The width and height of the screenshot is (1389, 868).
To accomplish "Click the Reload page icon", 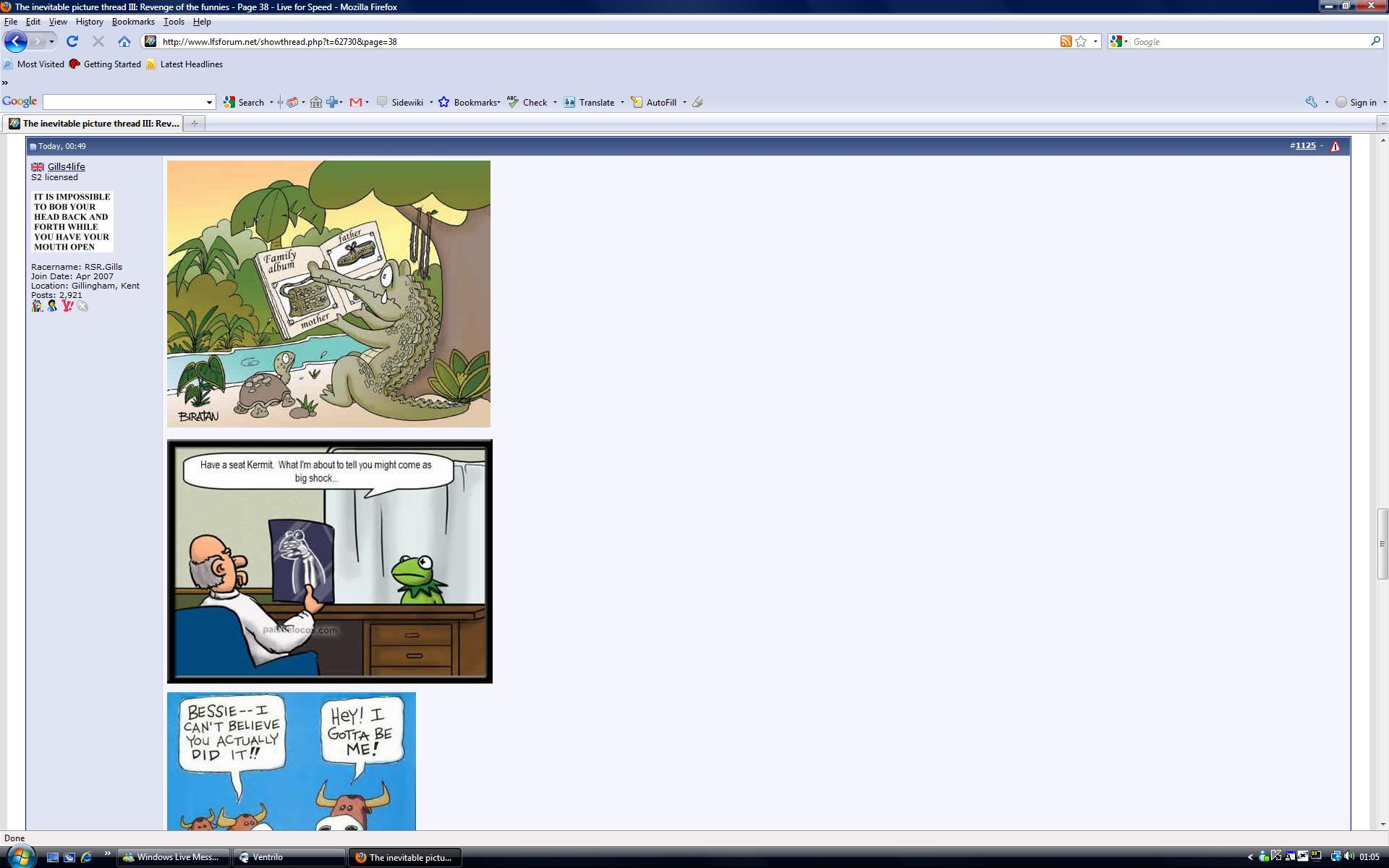I will point(72,41).
